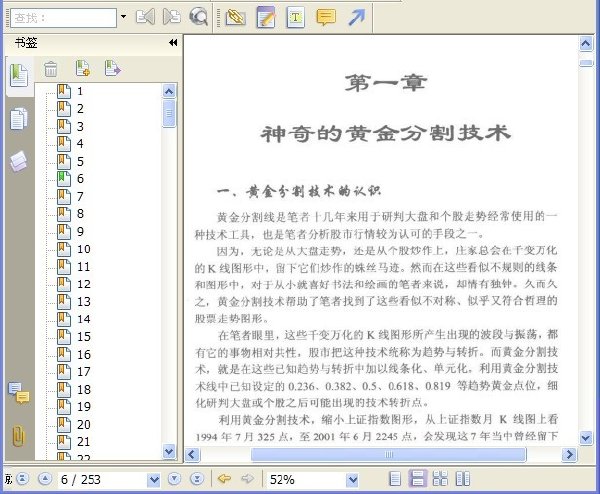Select bookmark 16

point(73,354)
